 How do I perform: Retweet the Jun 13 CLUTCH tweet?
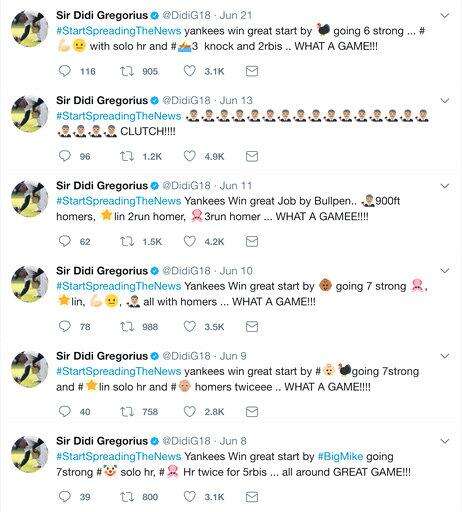point(127,156)
